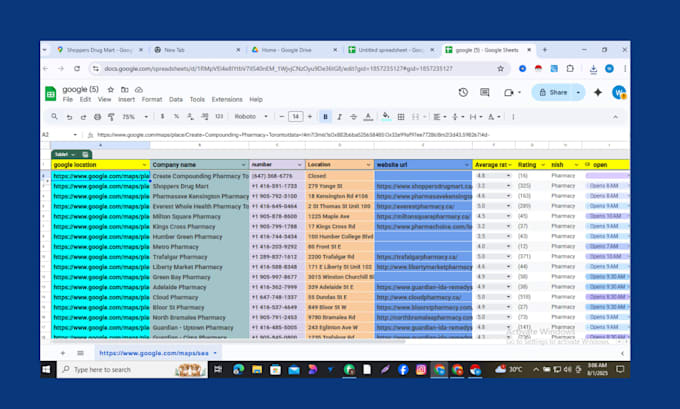Open the zoom level 75% dropdown

tap(135, 117)
